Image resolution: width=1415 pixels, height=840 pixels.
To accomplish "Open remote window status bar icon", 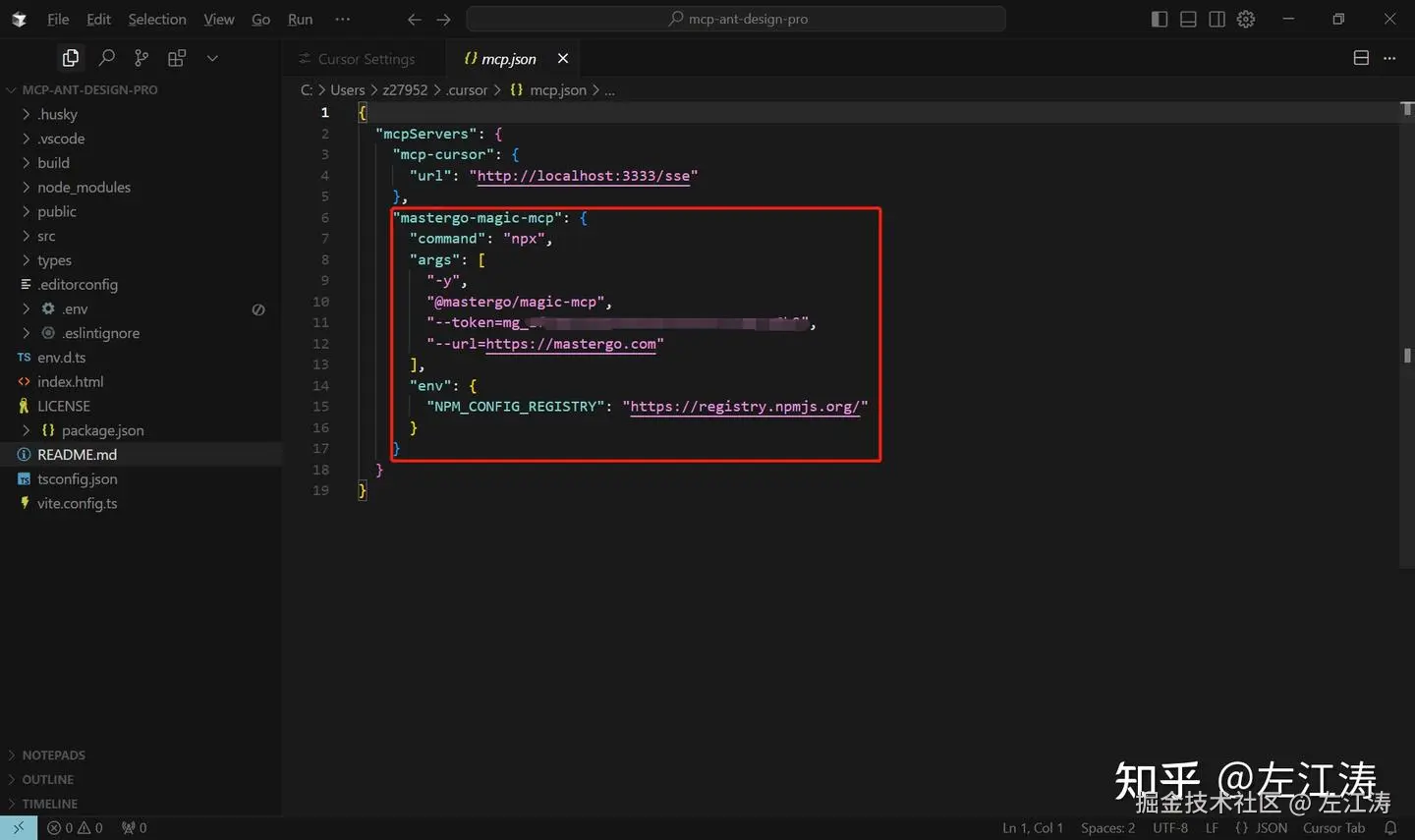I will click(x=19, y=828).
